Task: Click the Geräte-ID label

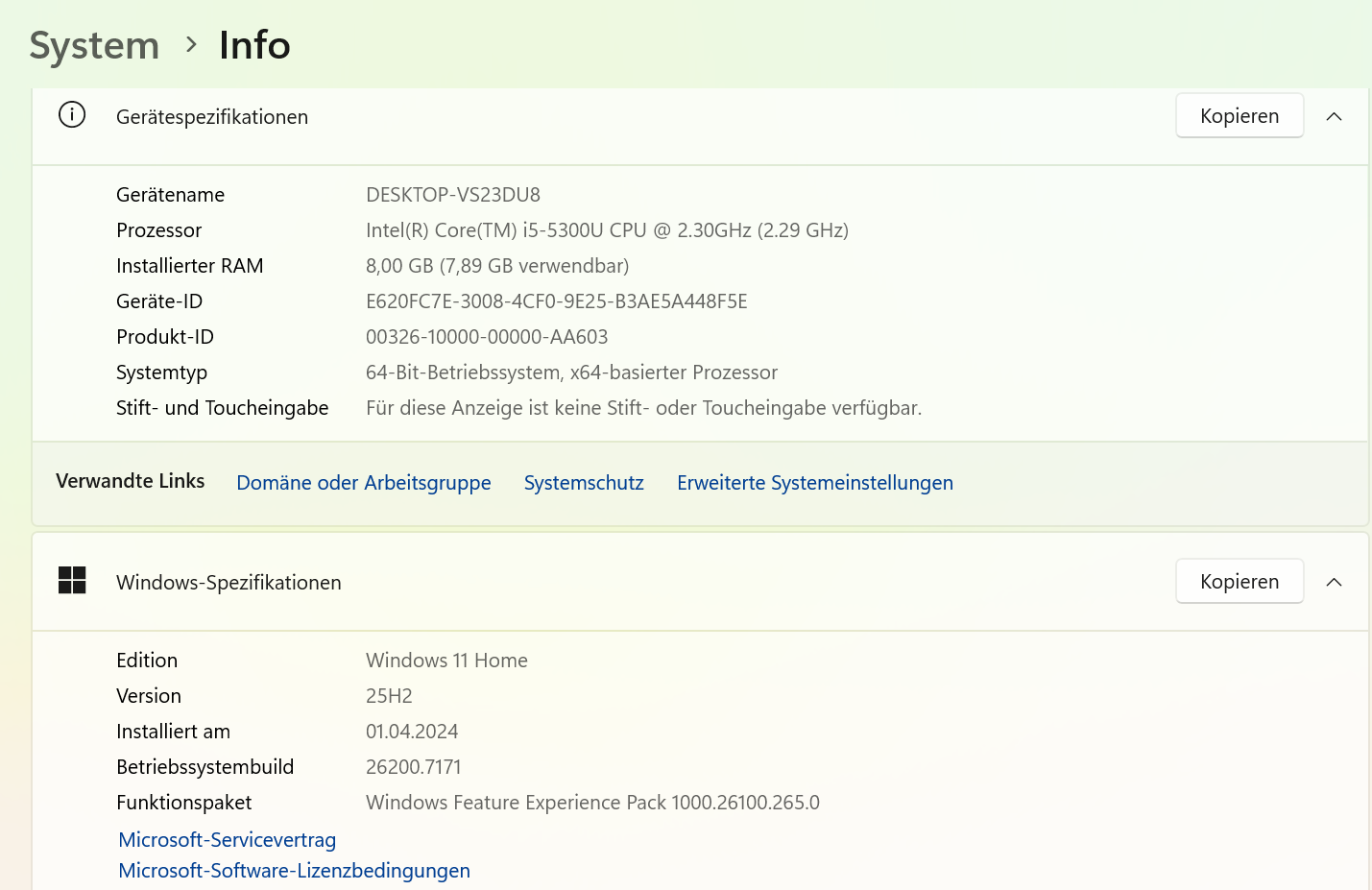Action: pyautogui.click(x=159, y=301)
